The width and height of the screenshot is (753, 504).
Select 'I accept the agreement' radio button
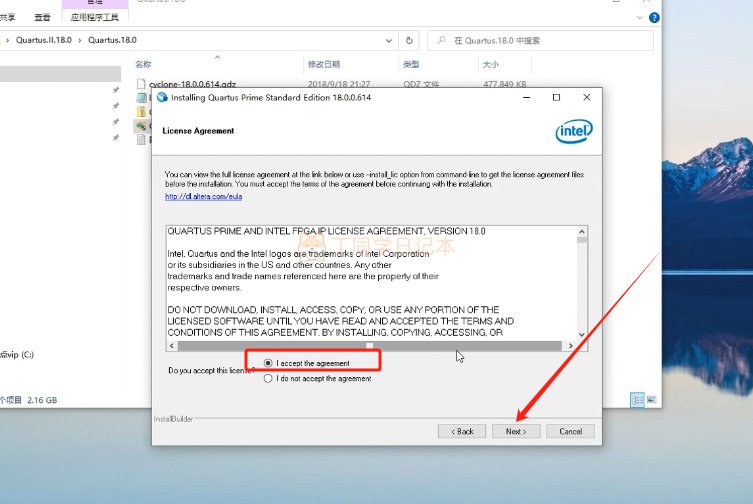click(x=268, y=363)
